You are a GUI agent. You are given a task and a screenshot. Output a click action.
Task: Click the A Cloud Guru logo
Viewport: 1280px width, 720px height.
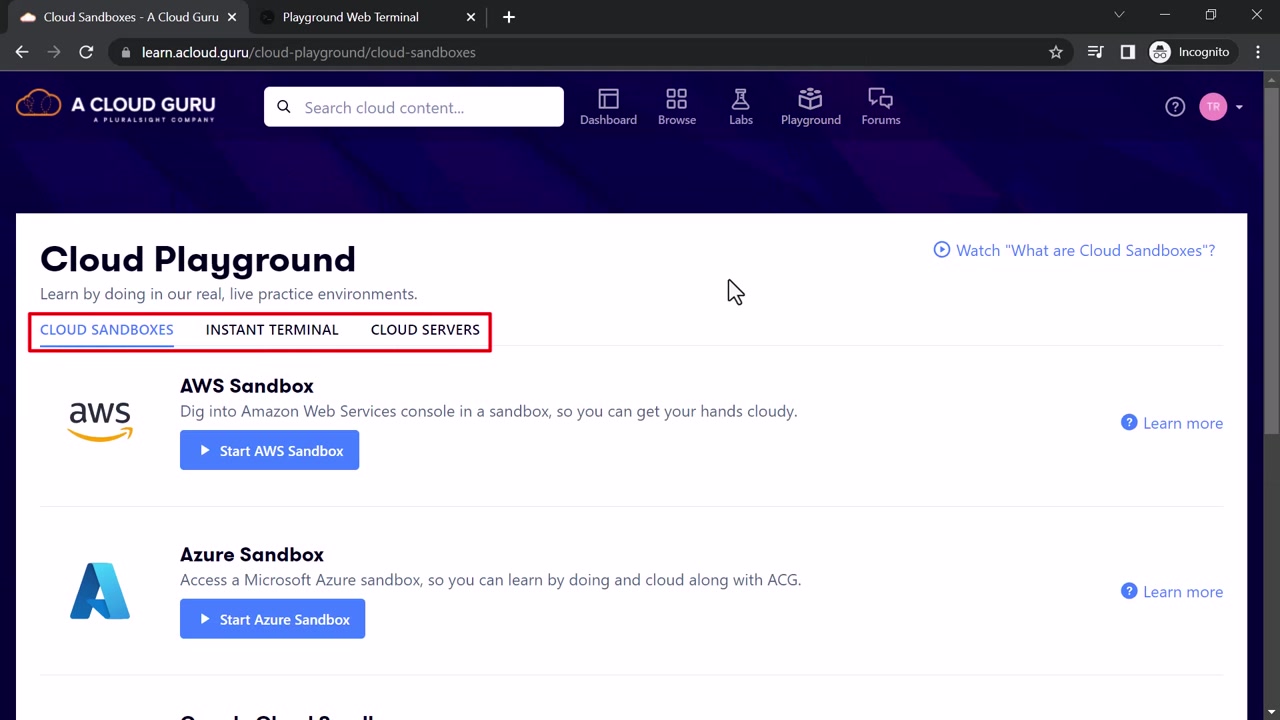116,105
